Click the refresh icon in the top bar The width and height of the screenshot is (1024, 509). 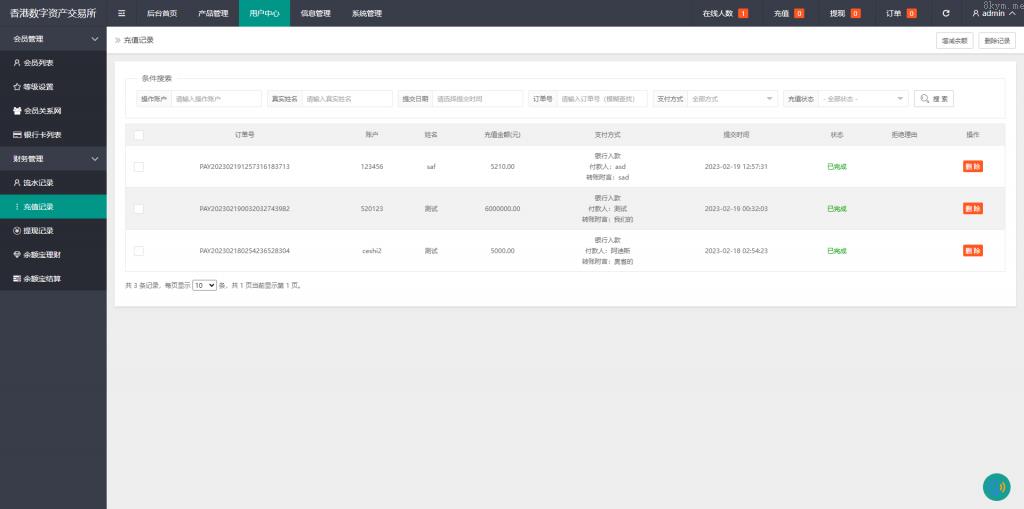click(946, 13)
